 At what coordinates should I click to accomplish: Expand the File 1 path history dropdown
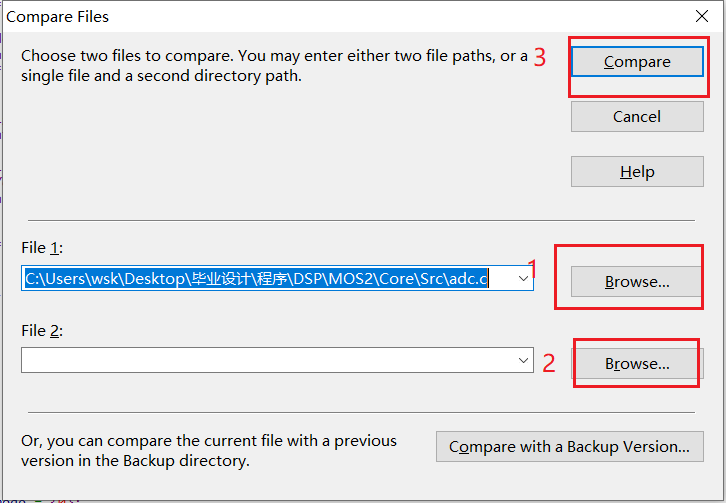click(x=524, y=279)
